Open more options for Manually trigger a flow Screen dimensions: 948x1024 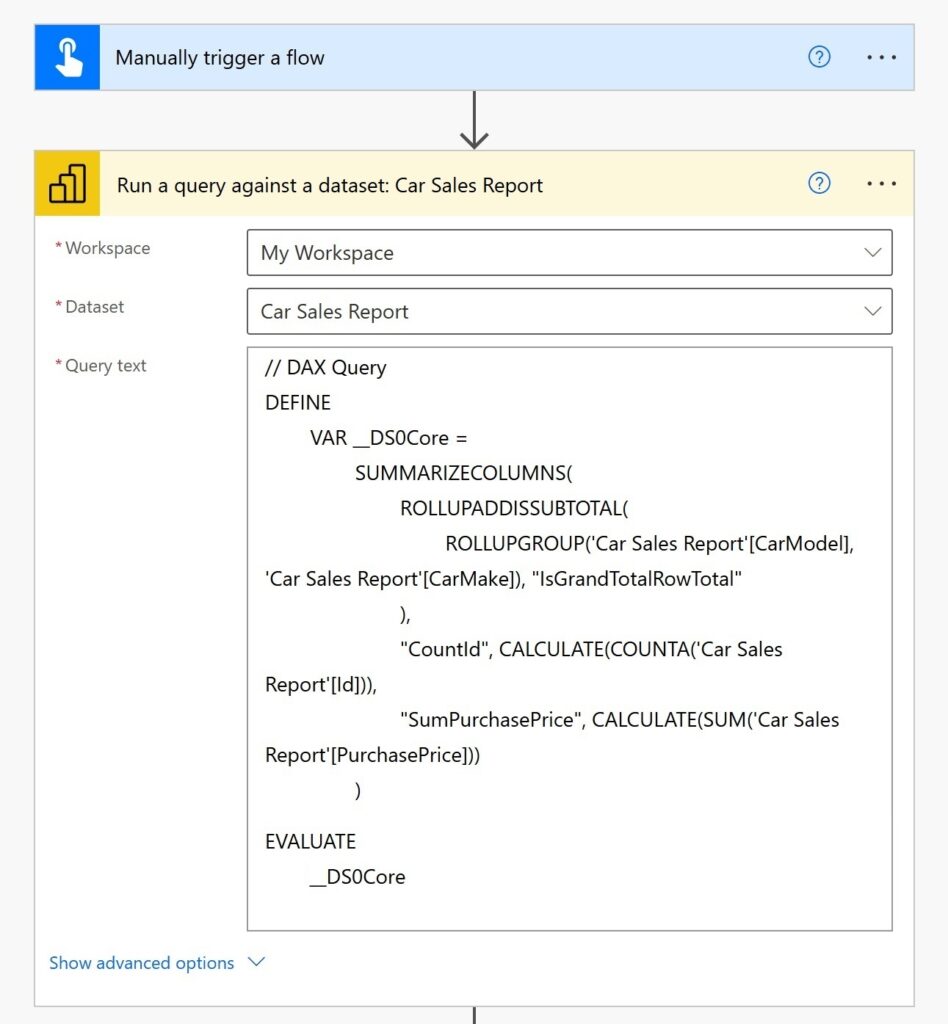coord(881,57)
